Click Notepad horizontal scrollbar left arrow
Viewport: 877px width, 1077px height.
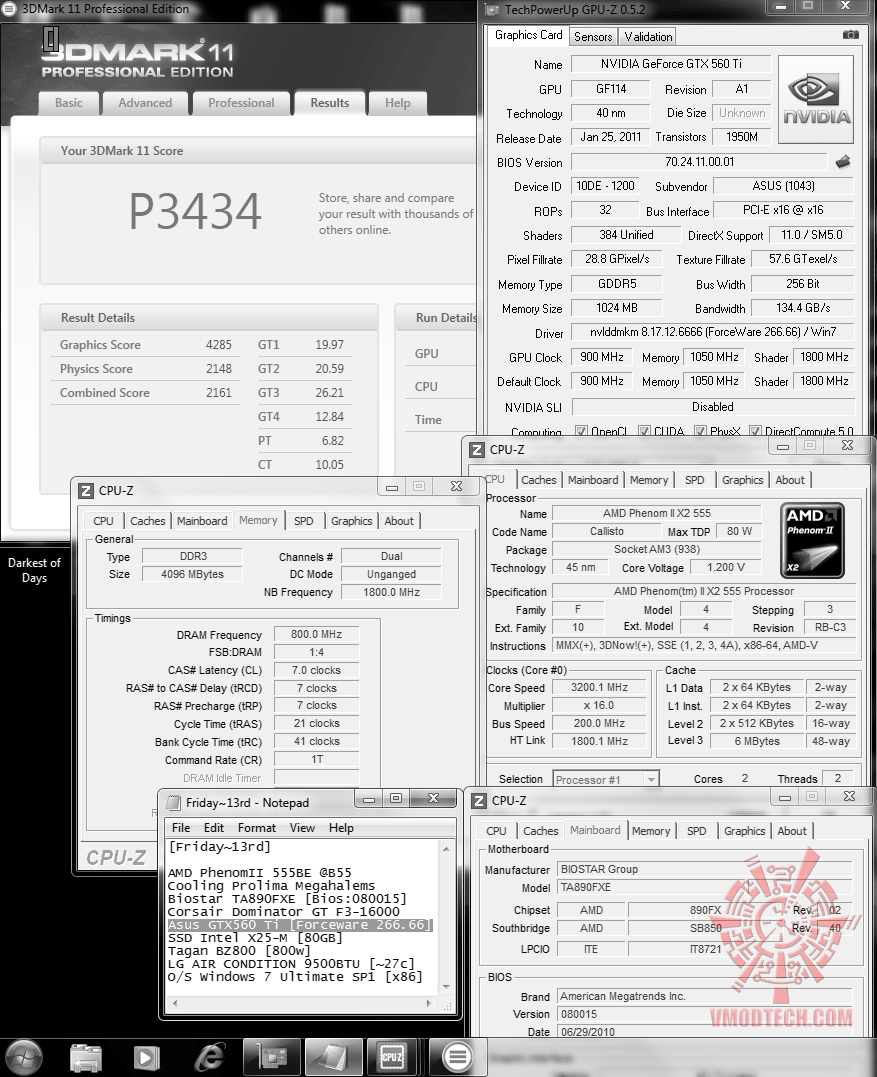click(175, 1003)
